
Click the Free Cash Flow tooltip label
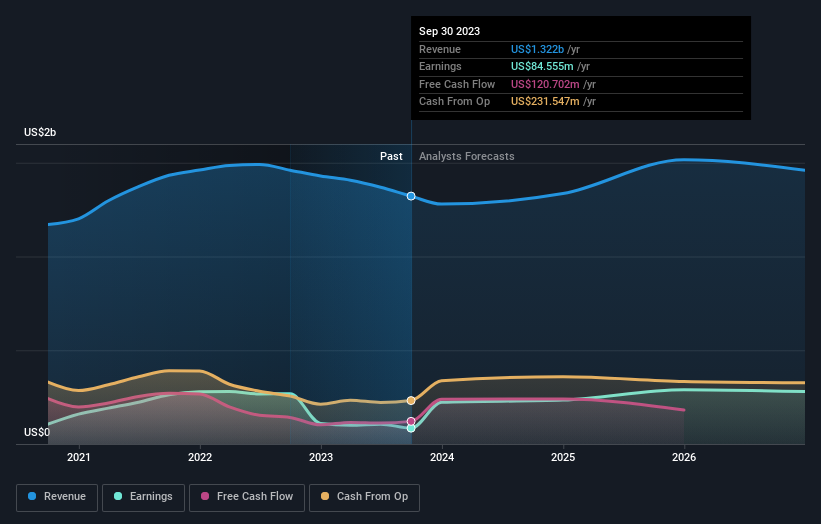(457, 84)
